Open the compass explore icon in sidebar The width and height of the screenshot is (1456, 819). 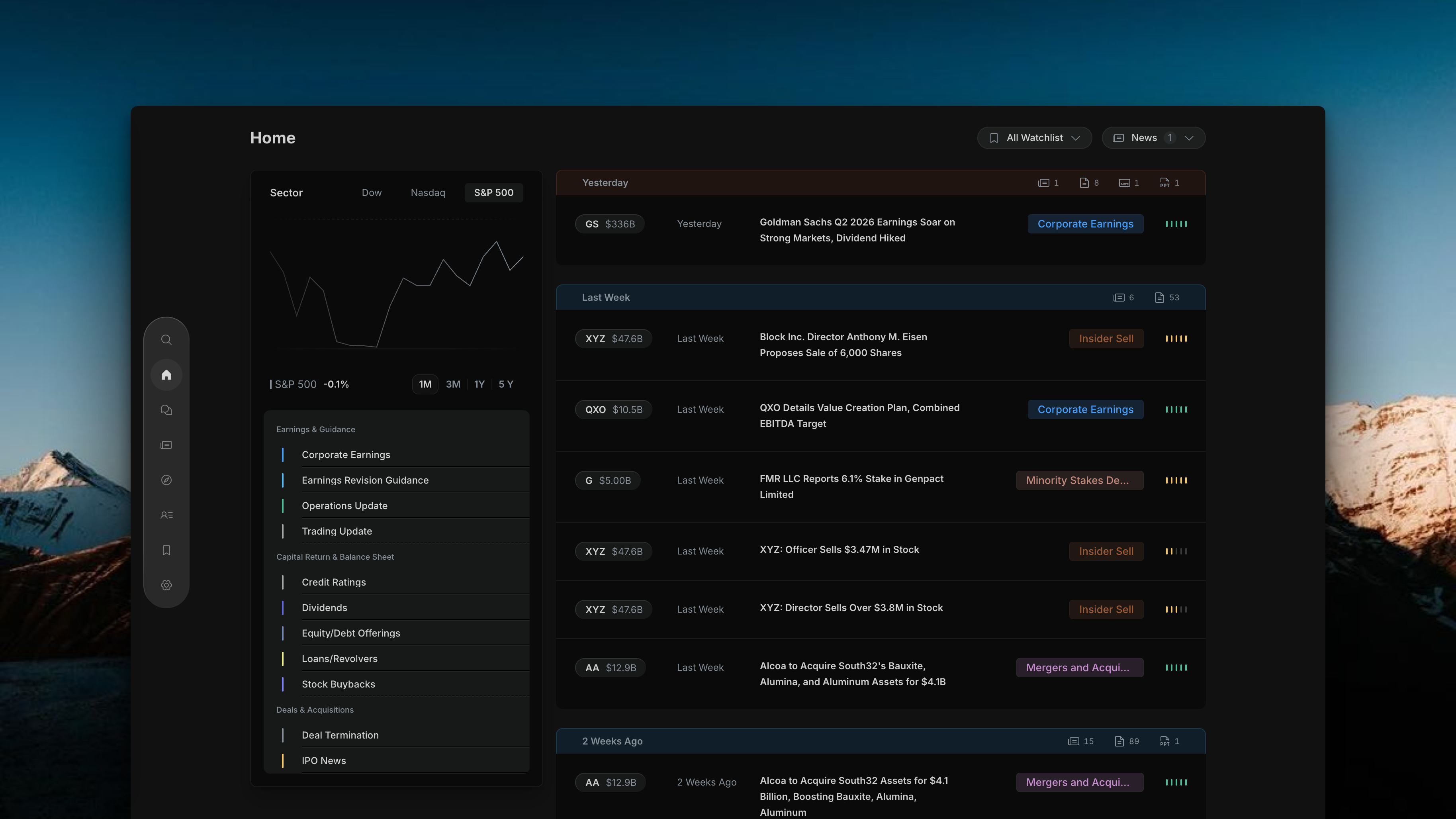click(166, 480)
